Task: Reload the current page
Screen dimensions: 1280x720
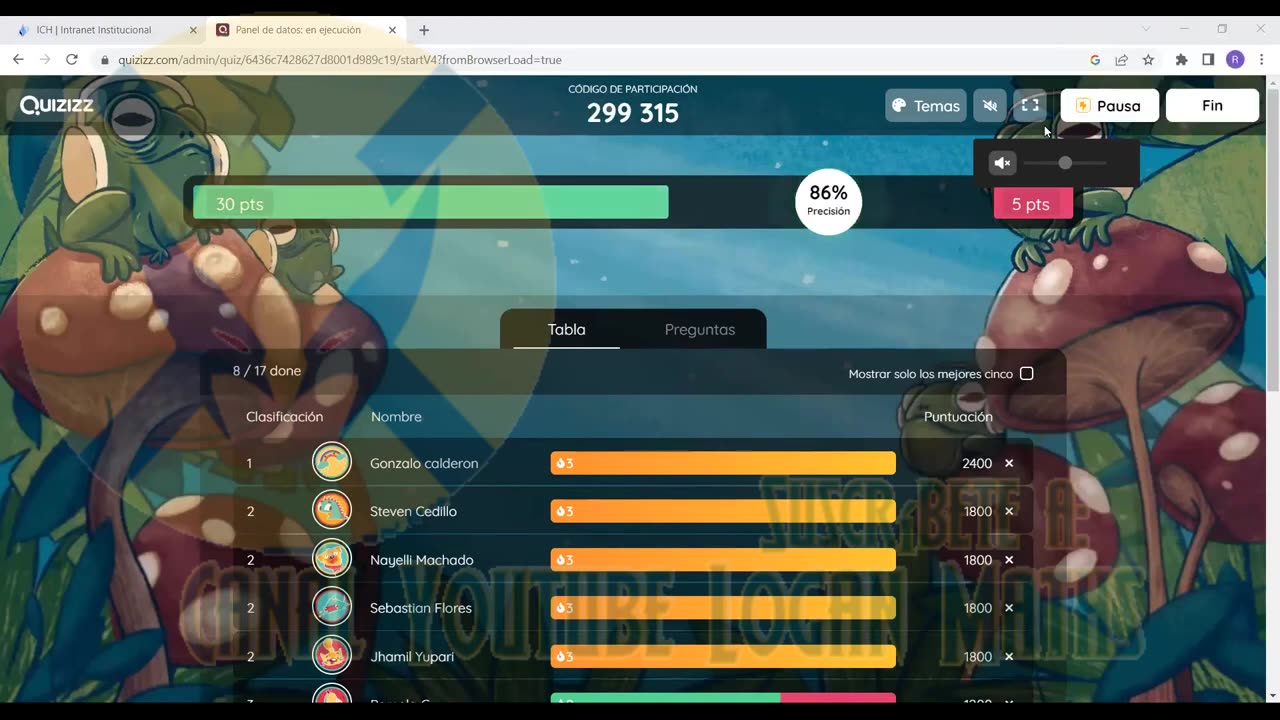Action: click(72, 60)
